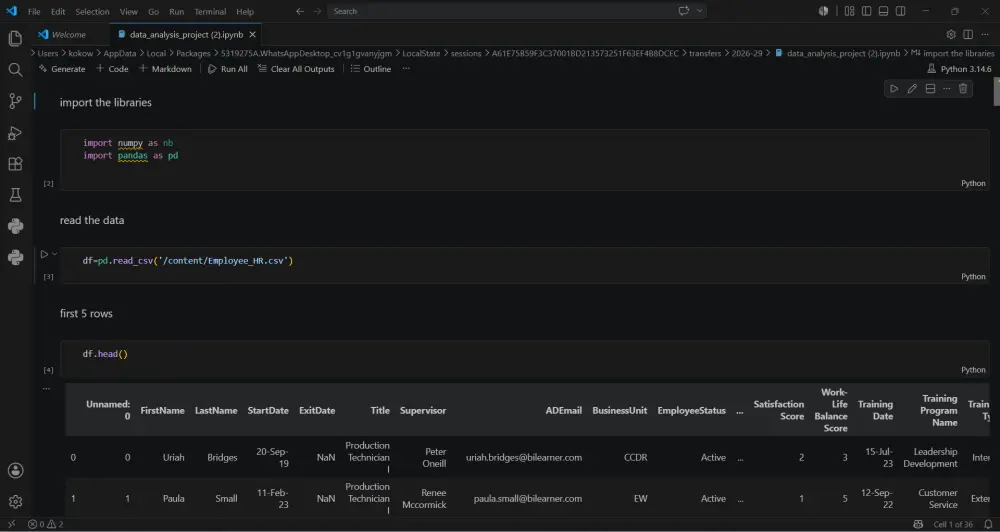Expand the 2026-29 breadcrumb
Viewport: 1000px width, 532px height.
747,54
